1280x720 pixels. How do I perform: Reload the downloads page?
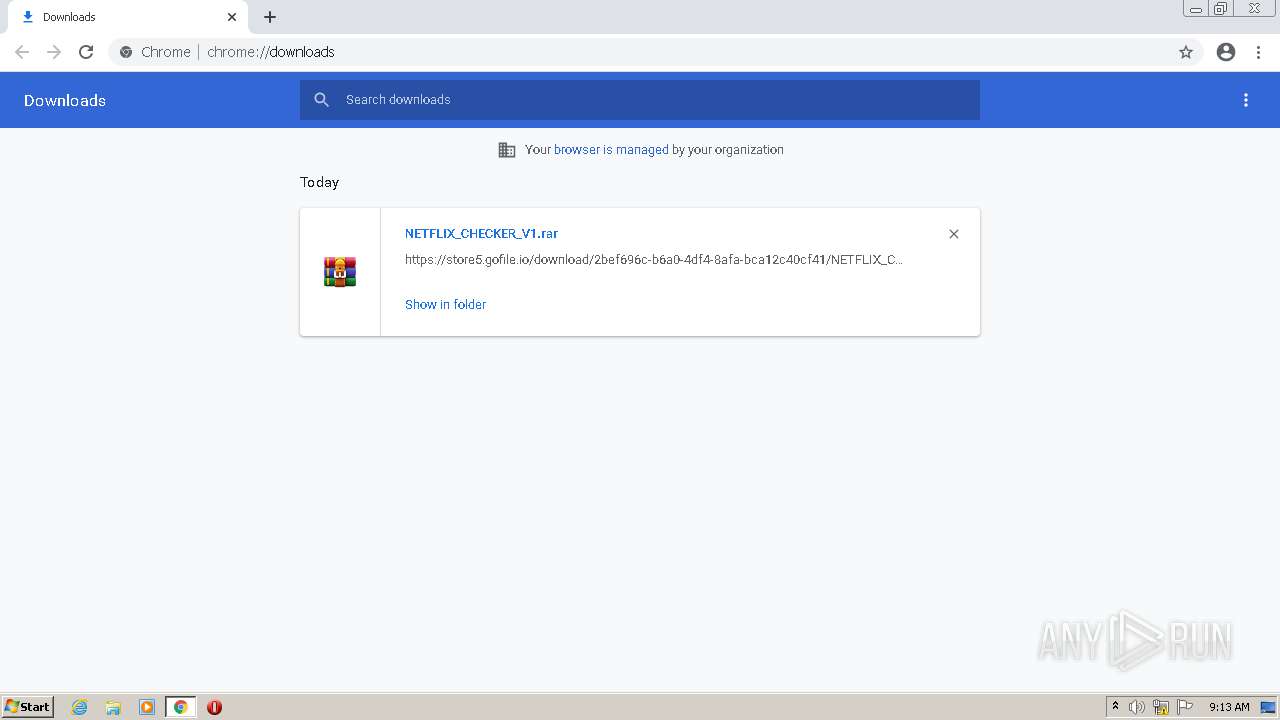point(86,52)
